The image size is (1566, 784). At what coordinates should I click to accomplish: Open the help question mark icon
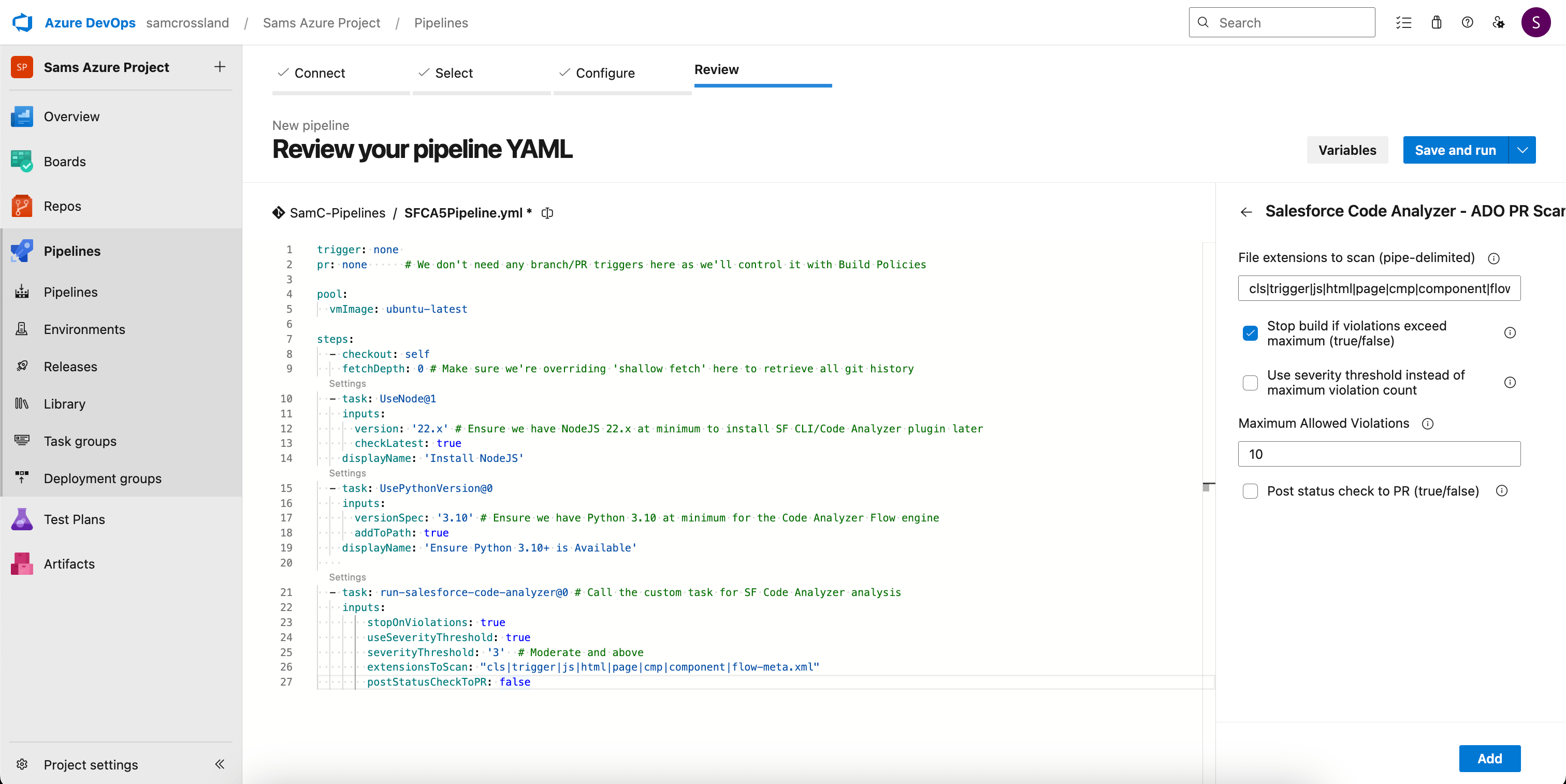1468,22
